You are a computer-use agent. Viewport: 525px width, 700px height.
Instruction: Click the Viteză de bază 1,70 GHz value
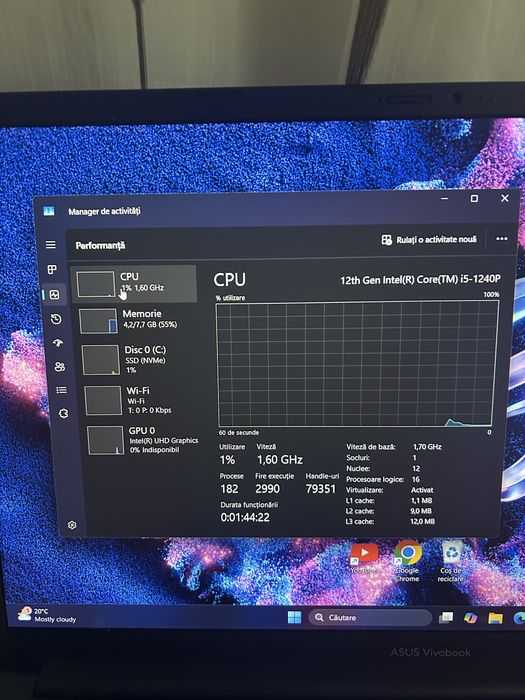[x=427, y=446]
